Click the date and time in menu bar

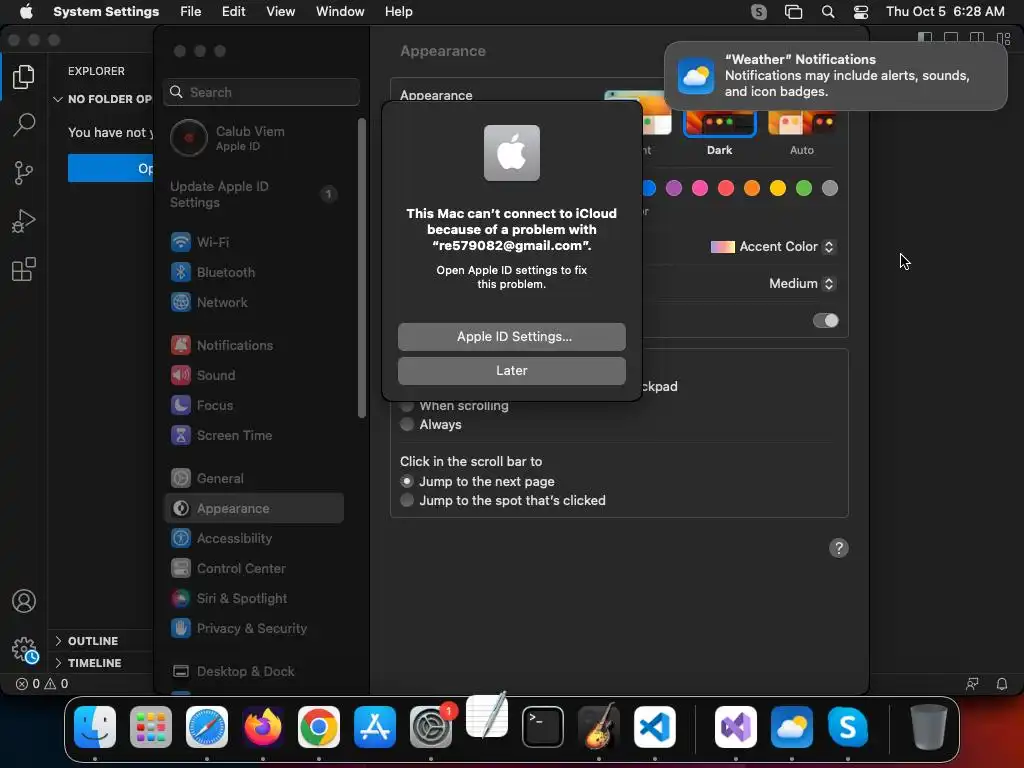pyautogui.click(x=945, y=12)
